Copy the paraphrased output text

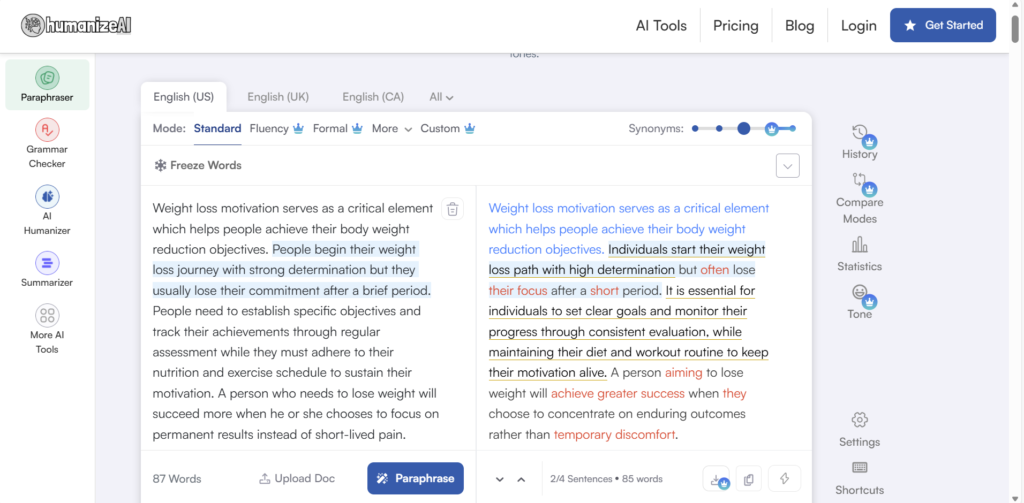(749, 479)
